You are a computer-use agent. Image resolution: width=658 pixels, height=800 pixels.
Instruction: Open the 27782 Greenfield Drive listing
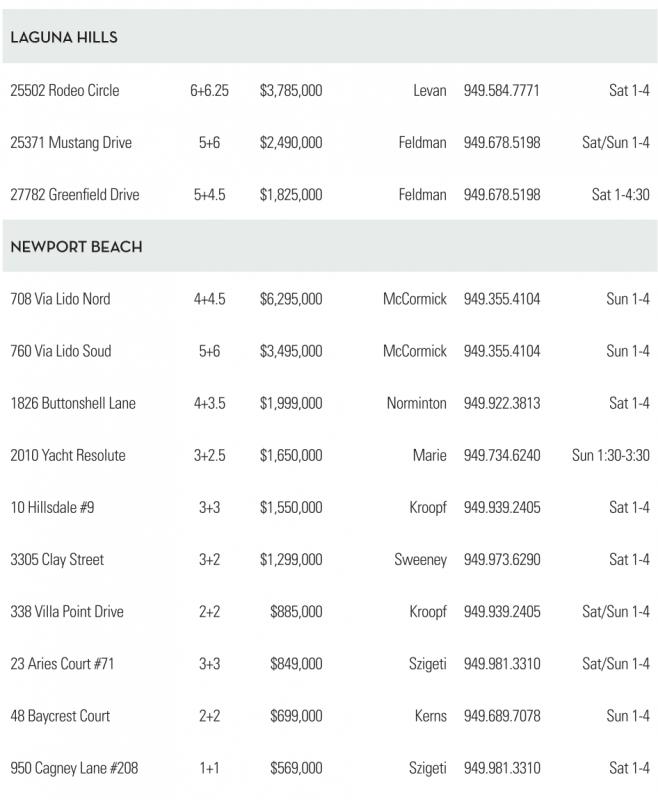[x=74, y=195]
